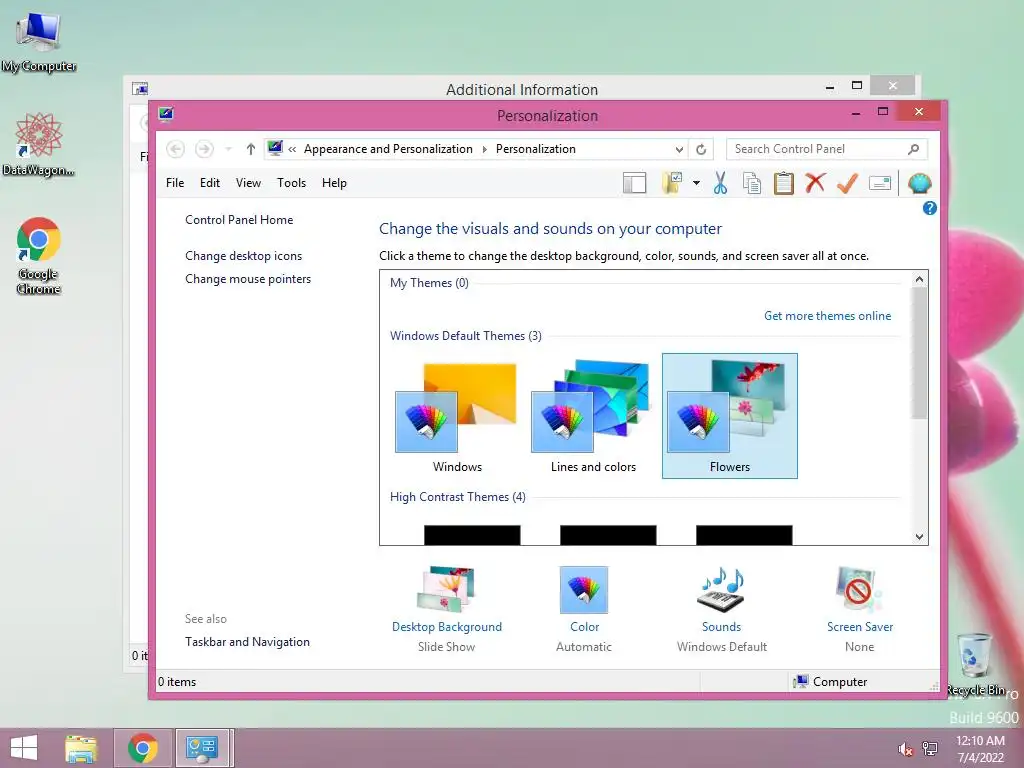1024x768 pixels.
Task: Click the Refresh button in address bar
Action: [x=701, y=150]
